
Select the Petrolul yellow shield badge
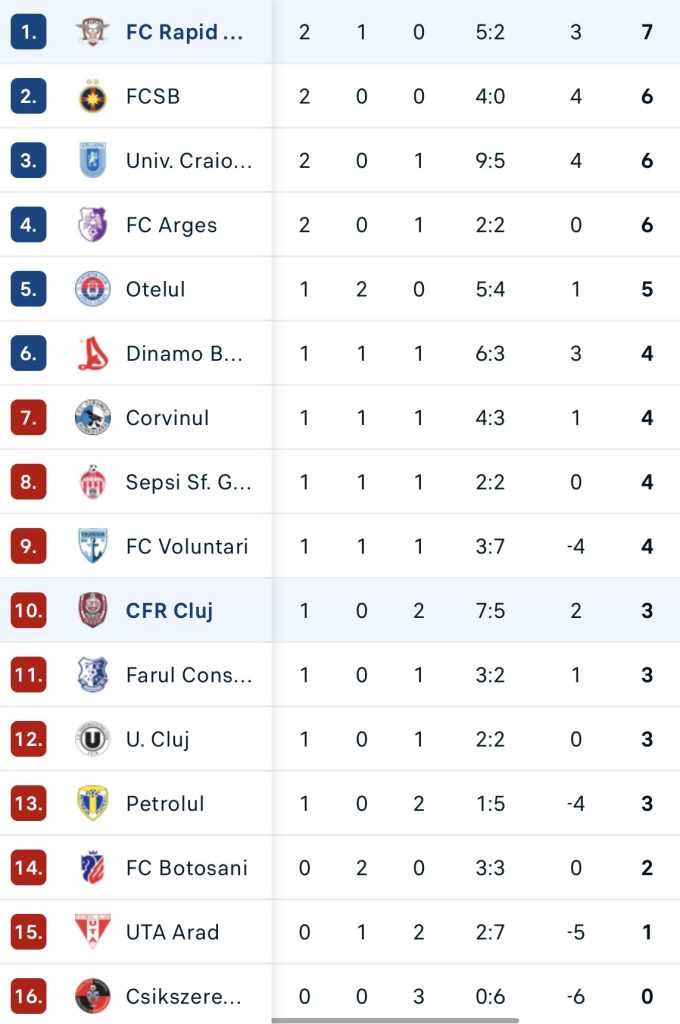92,803
